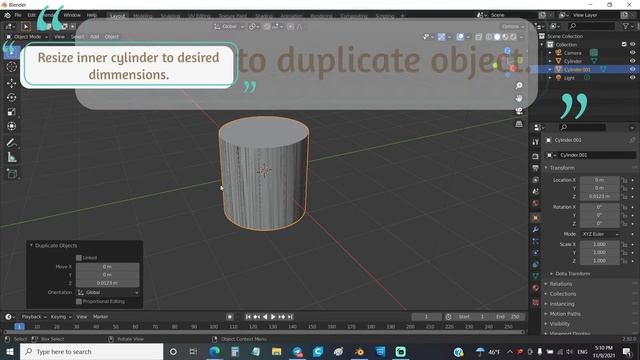Toggle Cylinder visibility eye in outliner
The image size is (640, 360).
coord(632,61)
